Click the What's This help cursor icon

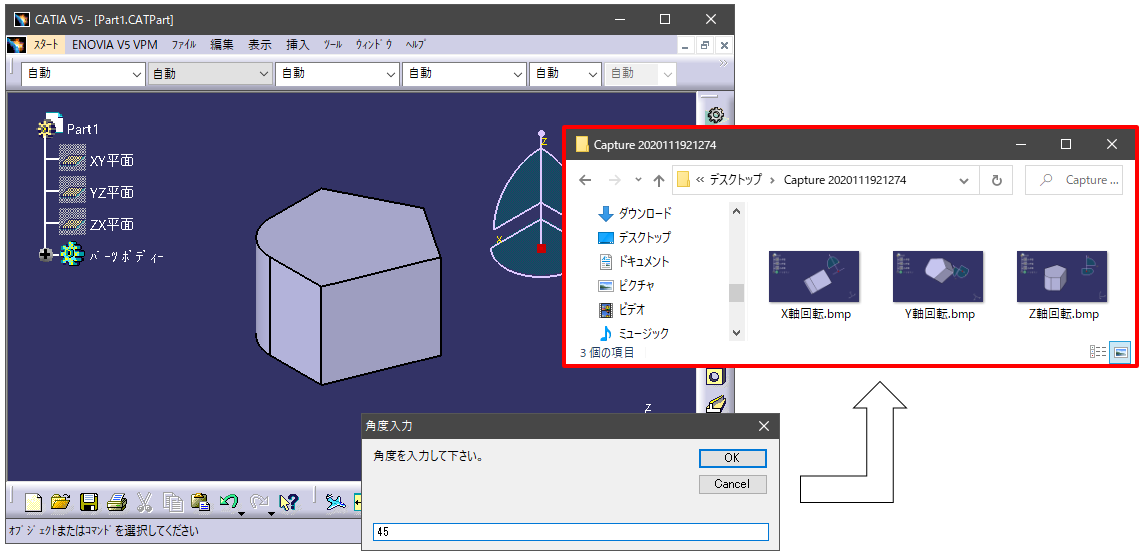[288, 502]
